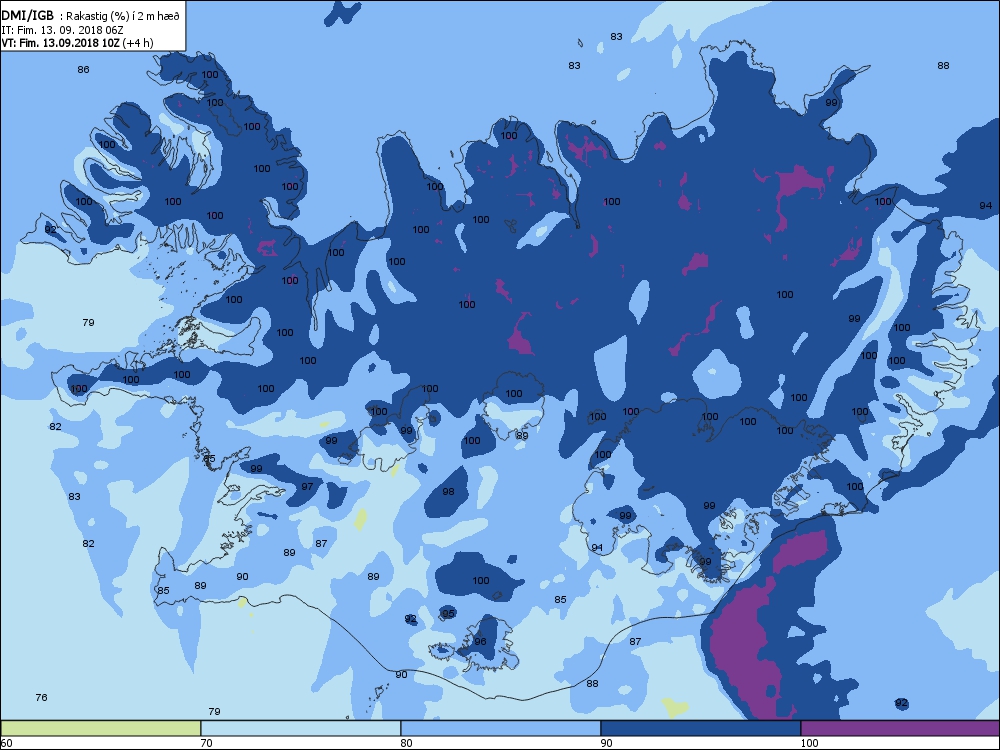Click the legend scale label "80"
This screenshot has height=750, width=1000.
406,743
